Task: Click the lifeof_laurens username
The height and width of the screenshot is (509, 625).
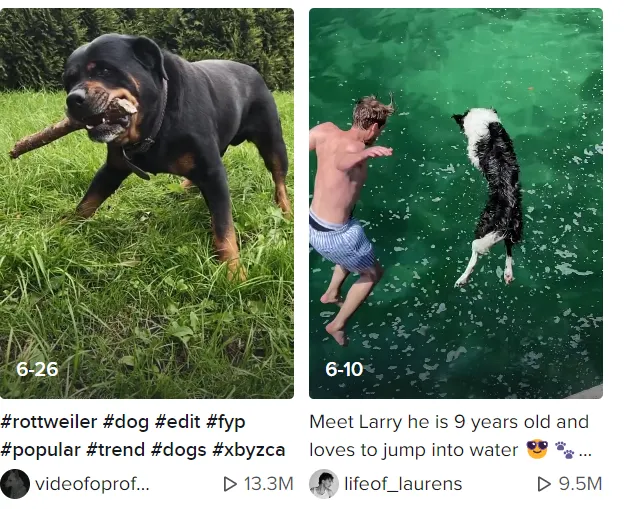Action: [403, 484]
